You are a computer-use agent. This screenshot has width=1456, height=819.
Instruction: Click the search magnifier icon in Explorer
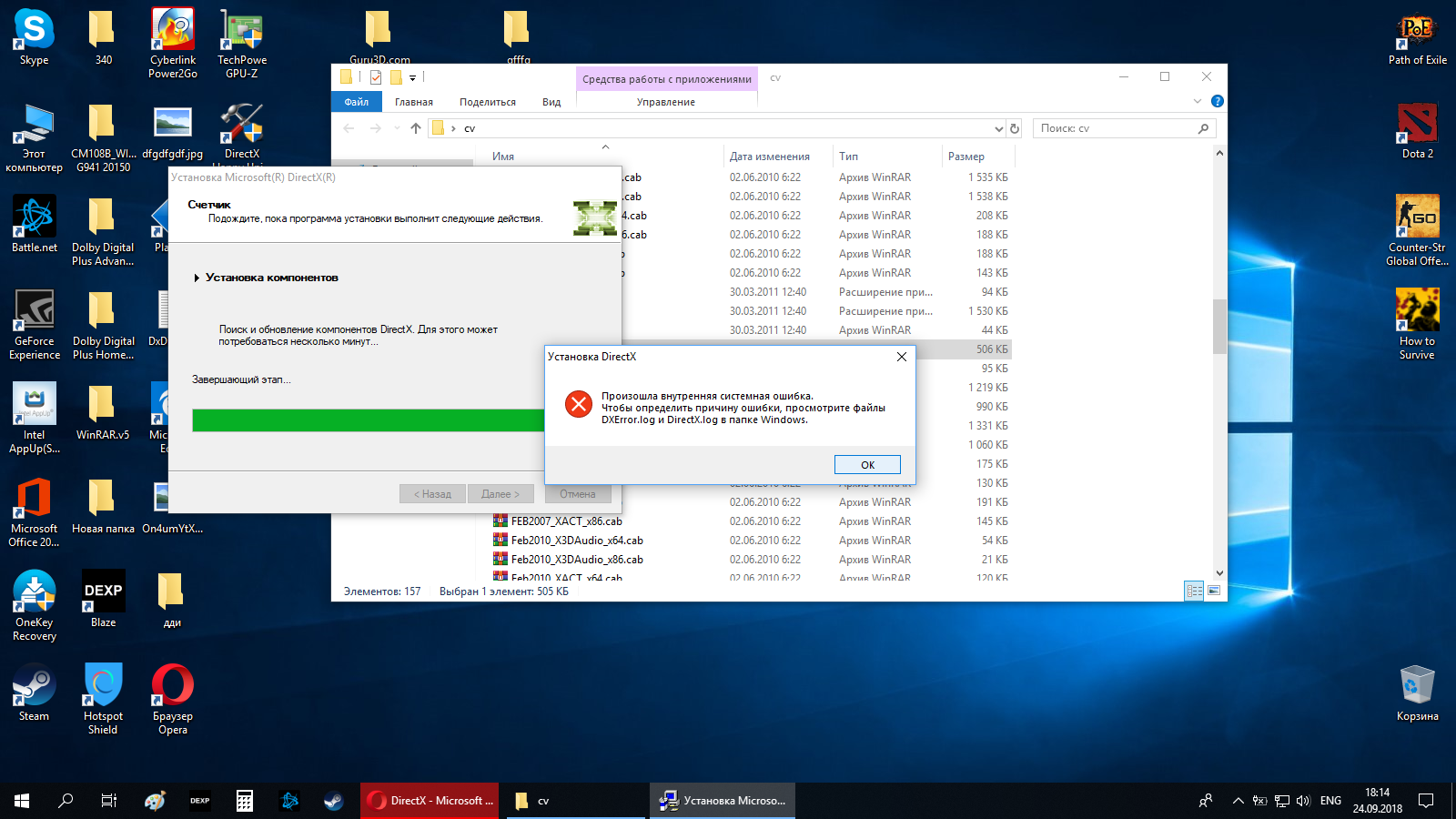1204,128
